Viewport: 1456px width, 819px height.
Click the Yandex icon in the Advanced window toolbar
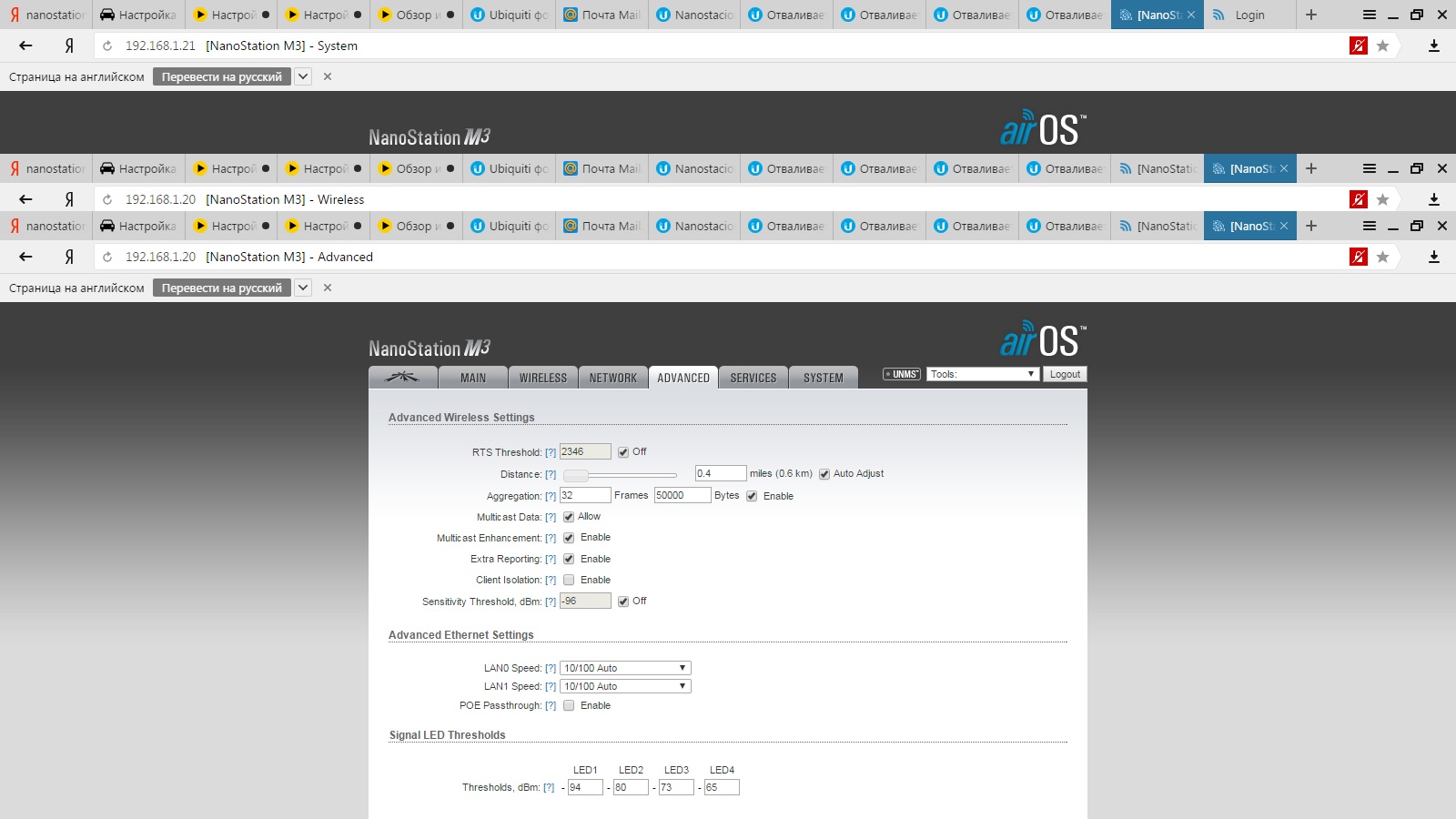tap(69, 257)
